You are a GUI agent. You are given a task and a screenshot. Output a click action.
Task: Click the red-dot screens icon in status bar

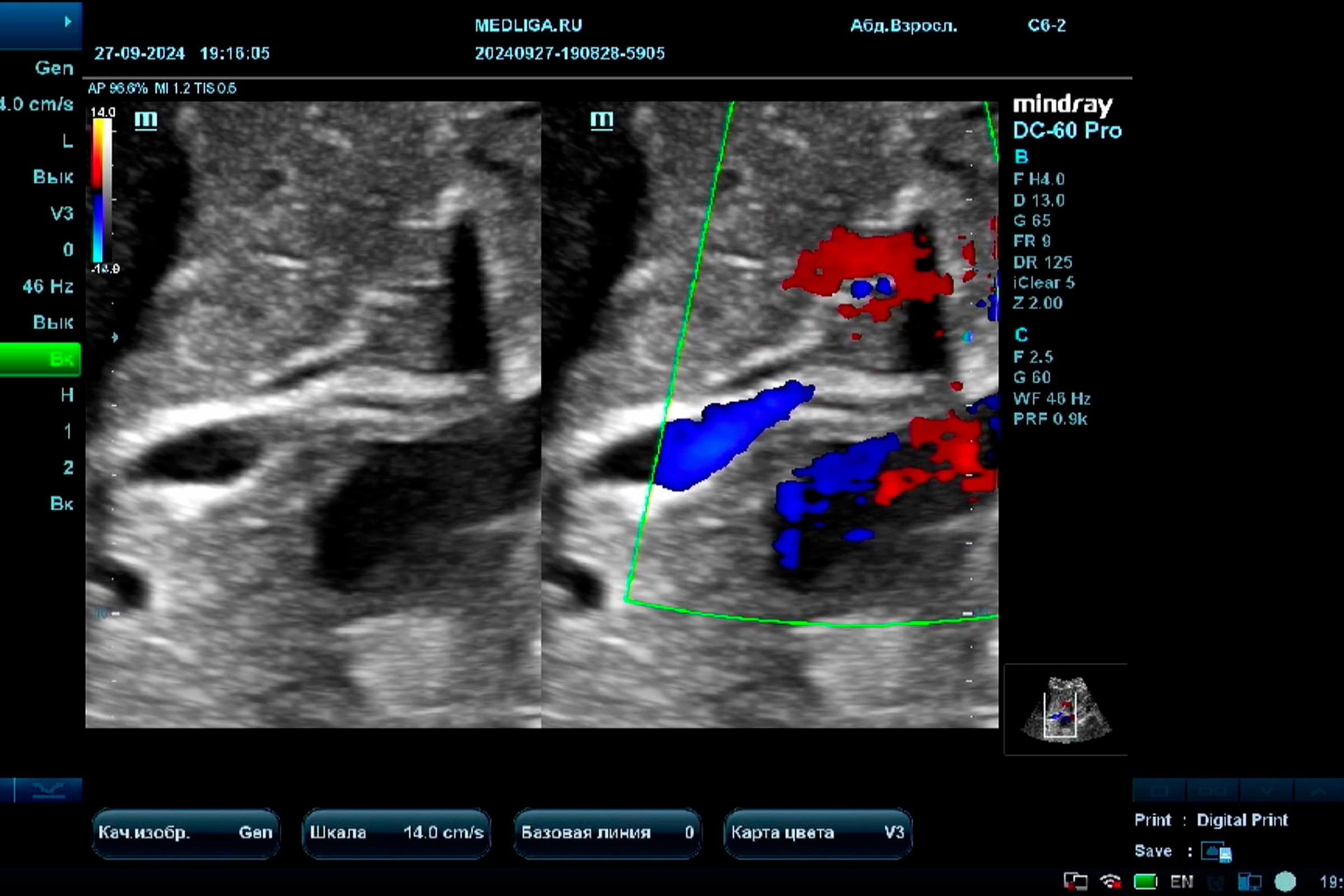pos(1075,881)
